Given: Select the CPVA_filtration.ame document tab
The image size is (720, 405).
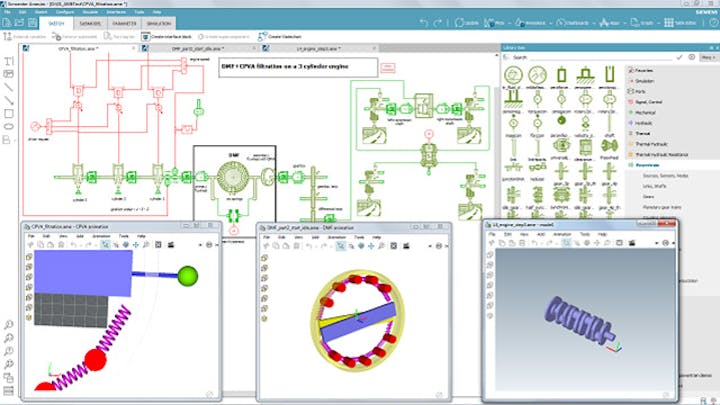Looking at the screenshot, I should (78, 48).
